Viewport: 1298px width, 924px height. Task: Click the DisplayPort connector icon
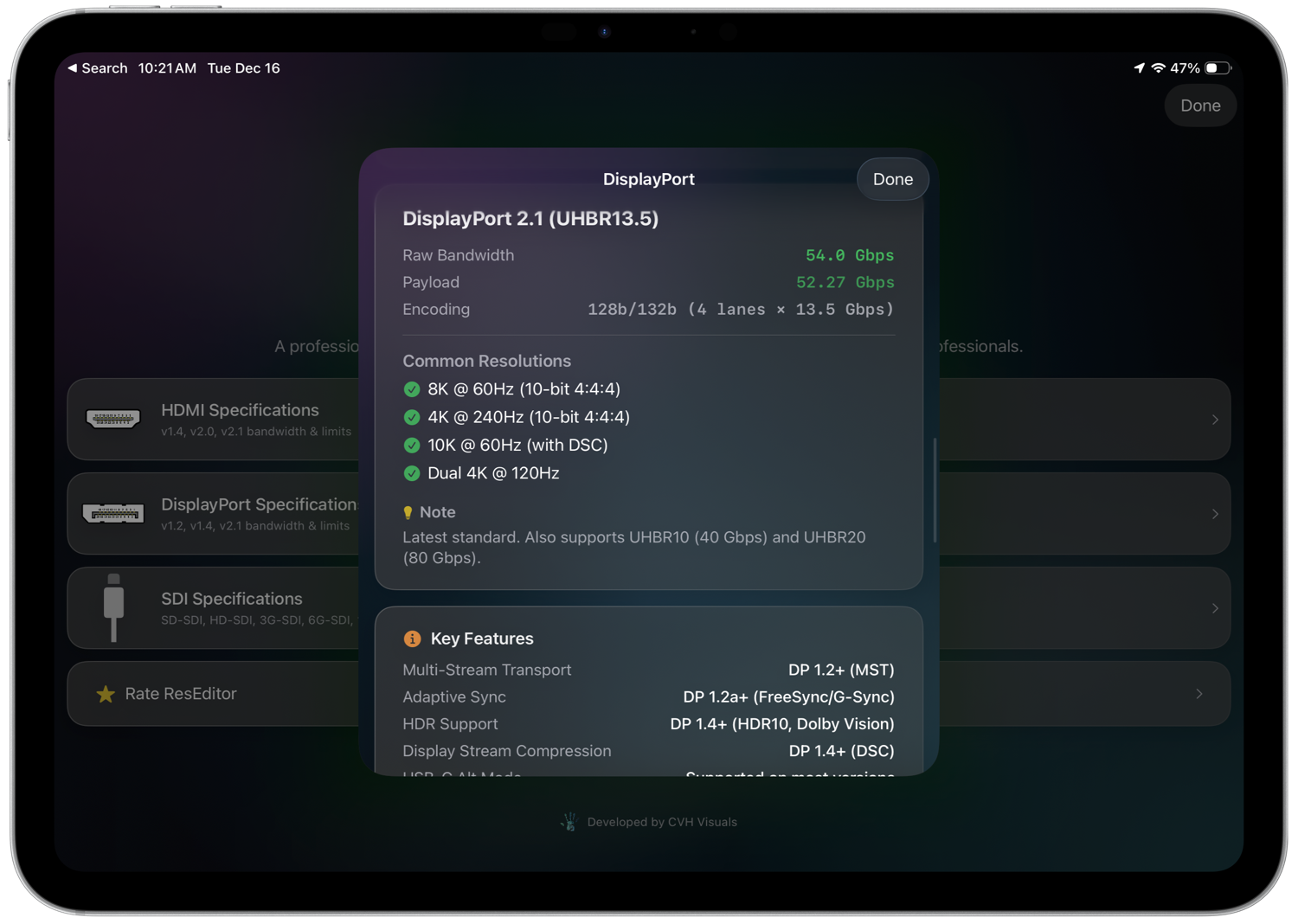click(112, 513)
